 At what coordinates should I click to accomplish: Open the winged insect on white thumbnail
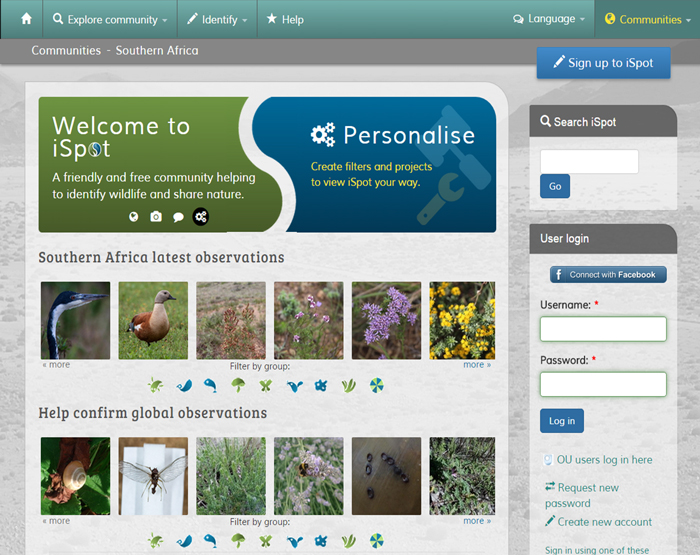pyautogui.click(x=153, y=476)
